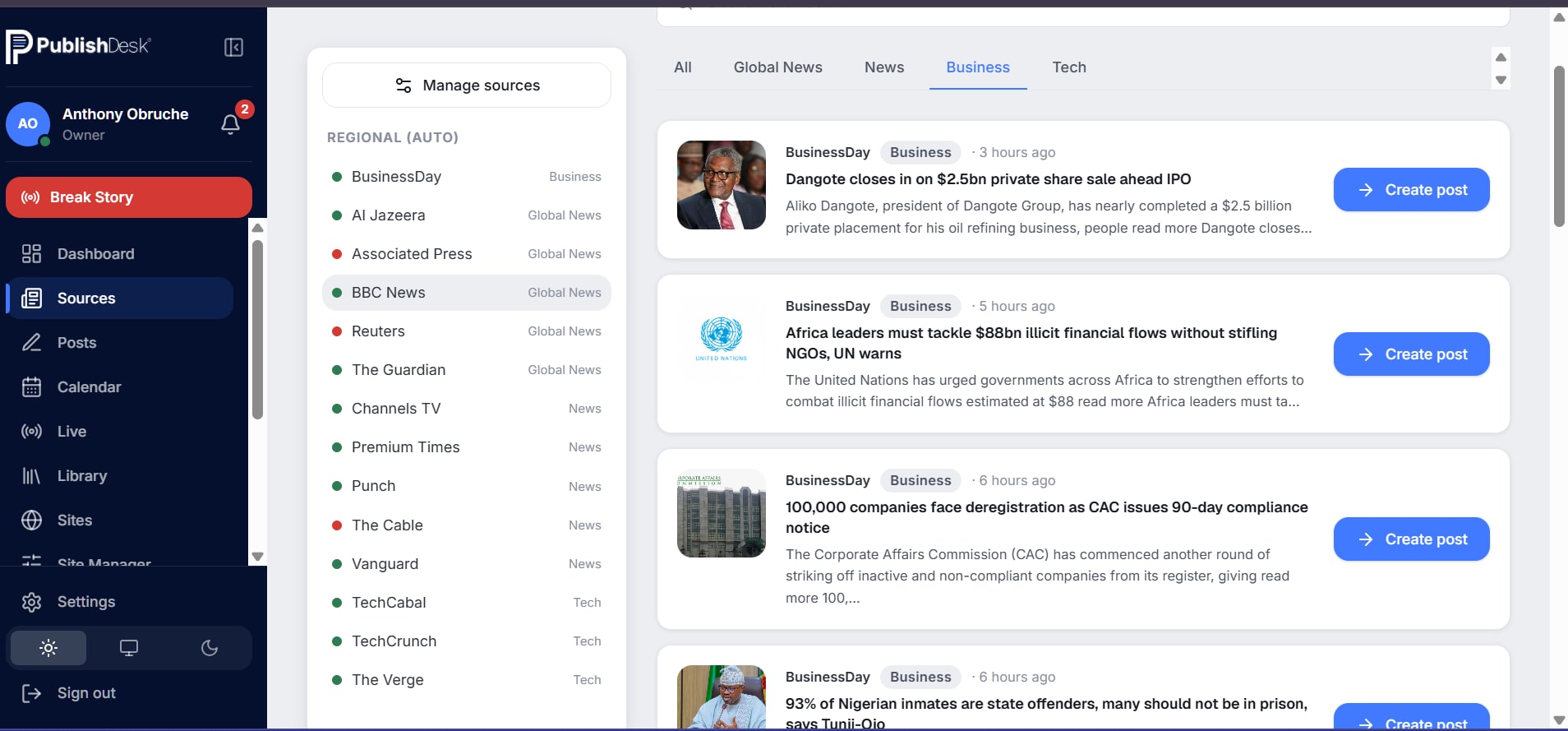The height and width of the screenshot is (731, 1568).
Task: Click the Settings gear icon
Action: pyautogui.click(x=31, y=602)
